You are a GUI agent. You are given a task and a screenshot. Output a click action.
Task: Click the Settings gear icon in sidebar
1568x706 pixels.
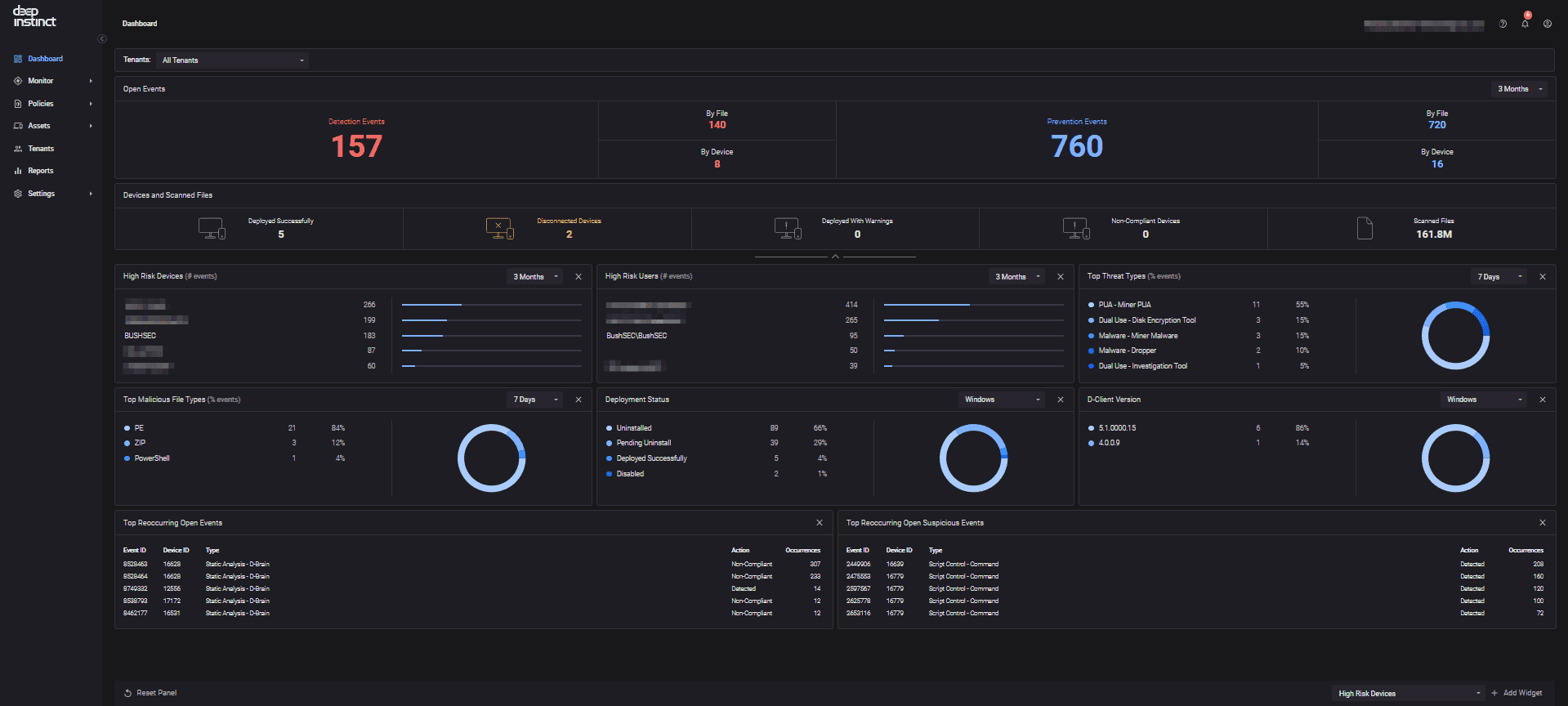coord(18,194)
